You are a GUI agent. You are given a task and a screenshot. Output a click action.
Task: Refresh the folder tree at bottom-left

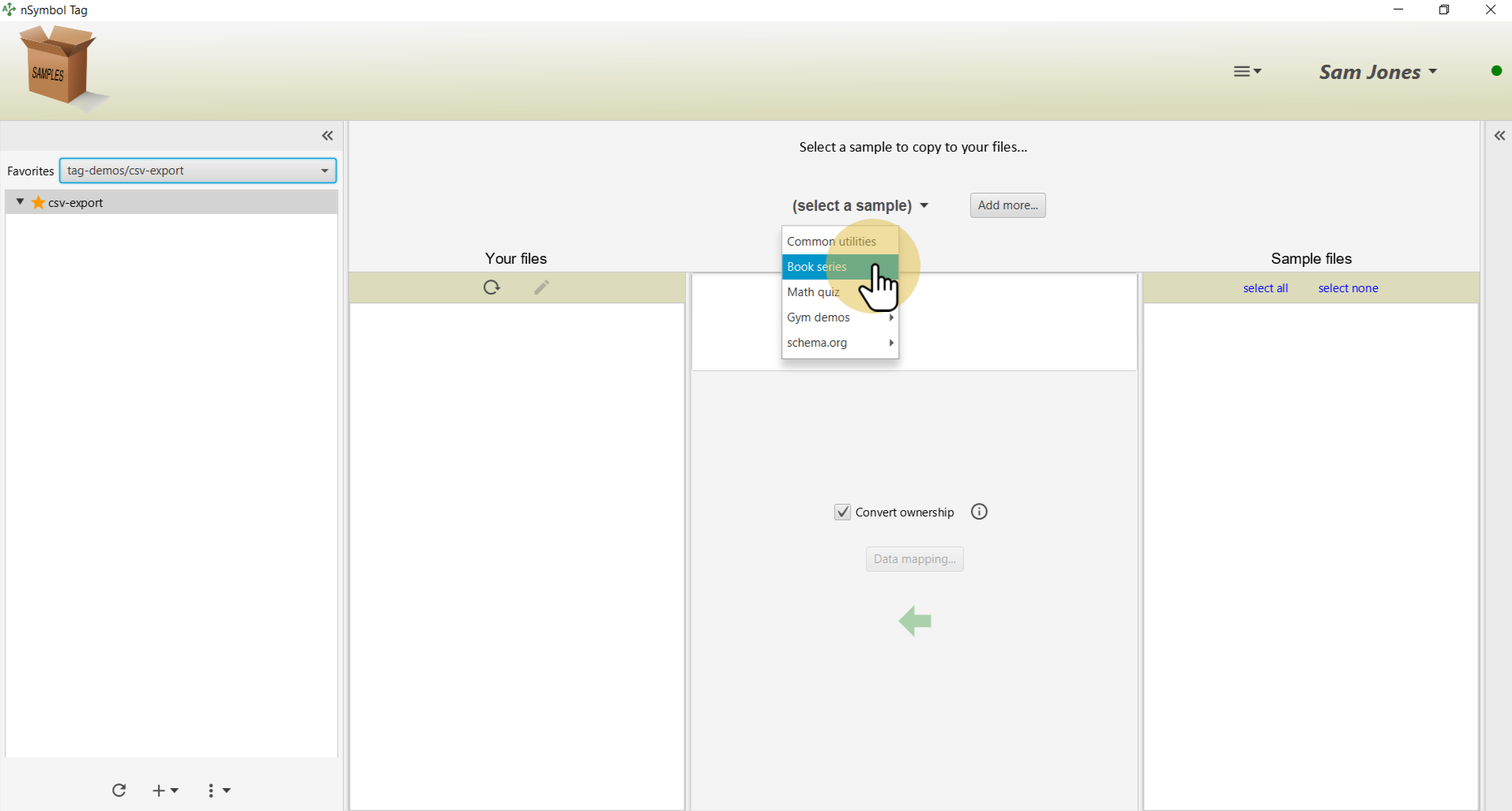pos(119,790)
